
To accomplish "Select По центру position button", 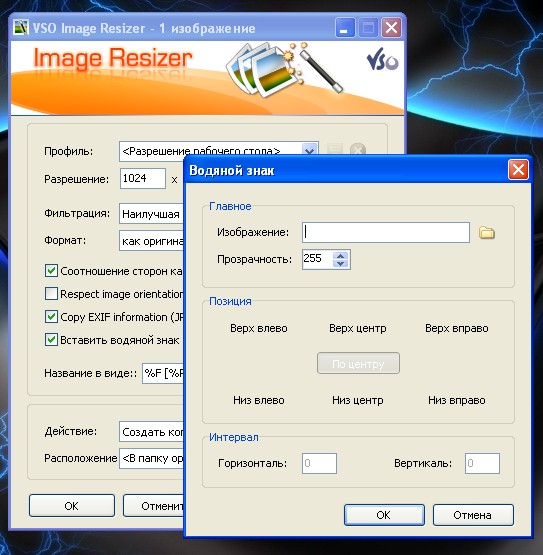I will [358, 363].
